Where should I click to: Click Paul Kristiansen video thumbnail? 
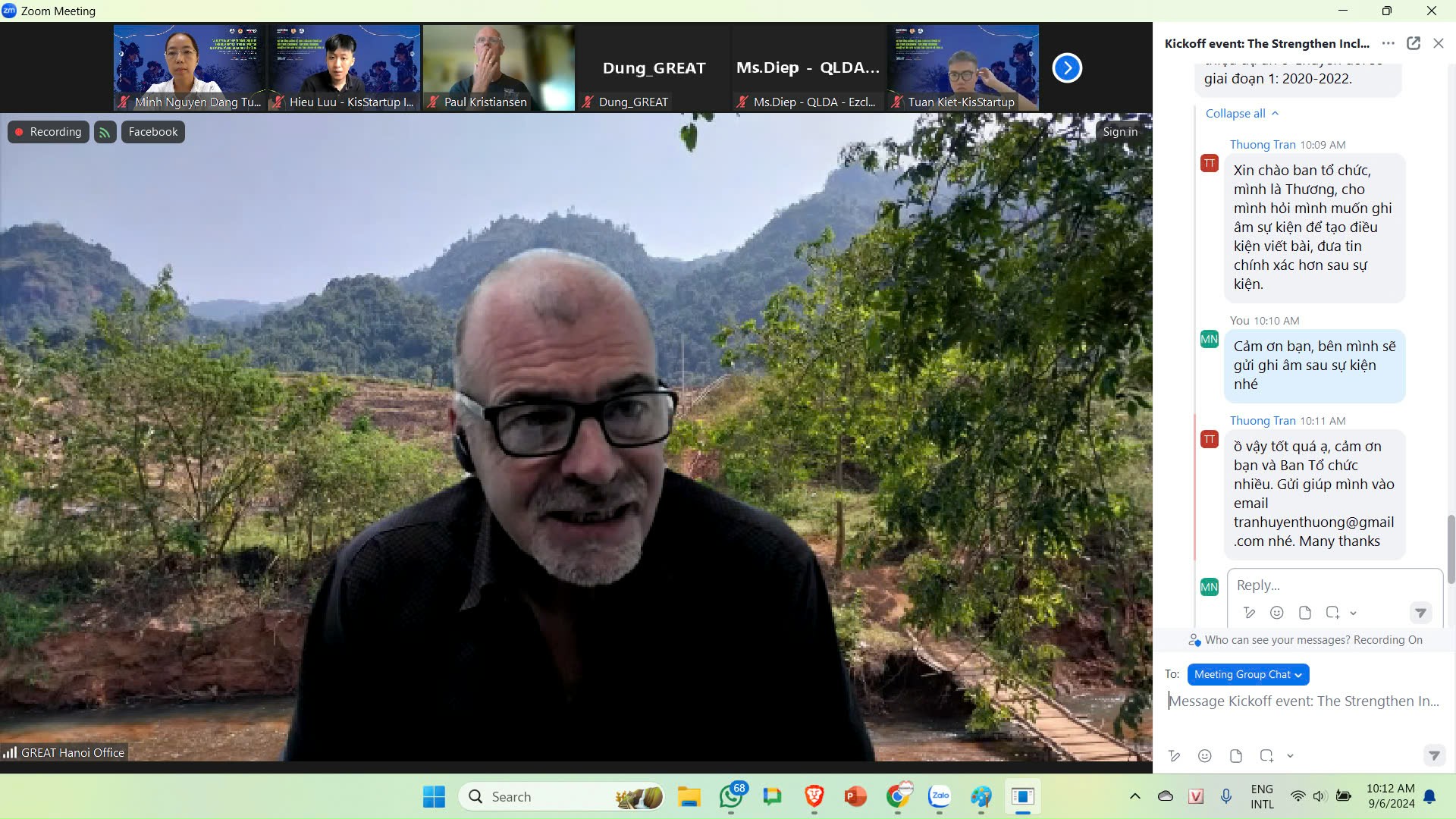tap(498, 68)
